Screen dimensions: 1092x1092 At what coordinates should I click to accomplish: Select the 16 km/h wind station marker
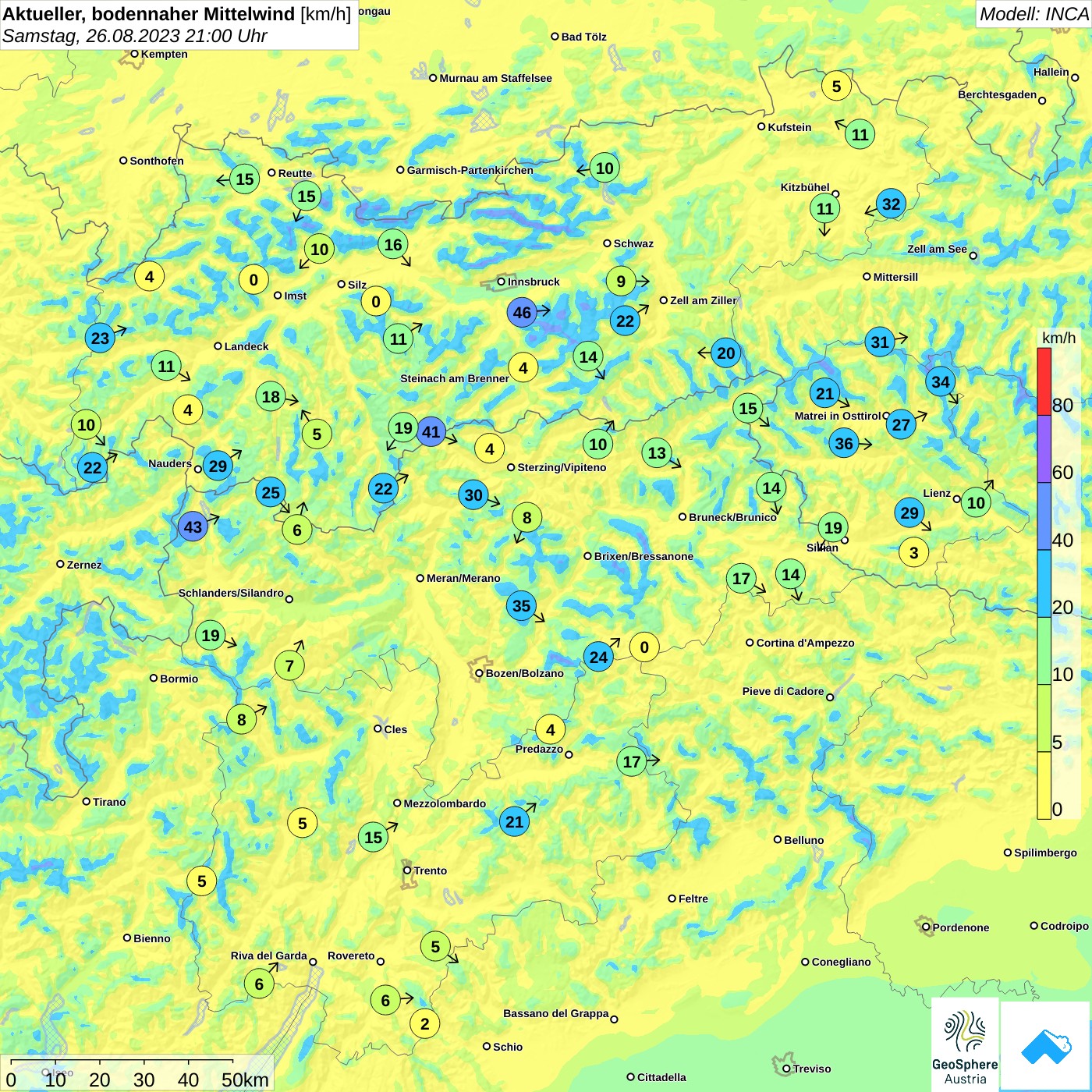coord(393,244)
